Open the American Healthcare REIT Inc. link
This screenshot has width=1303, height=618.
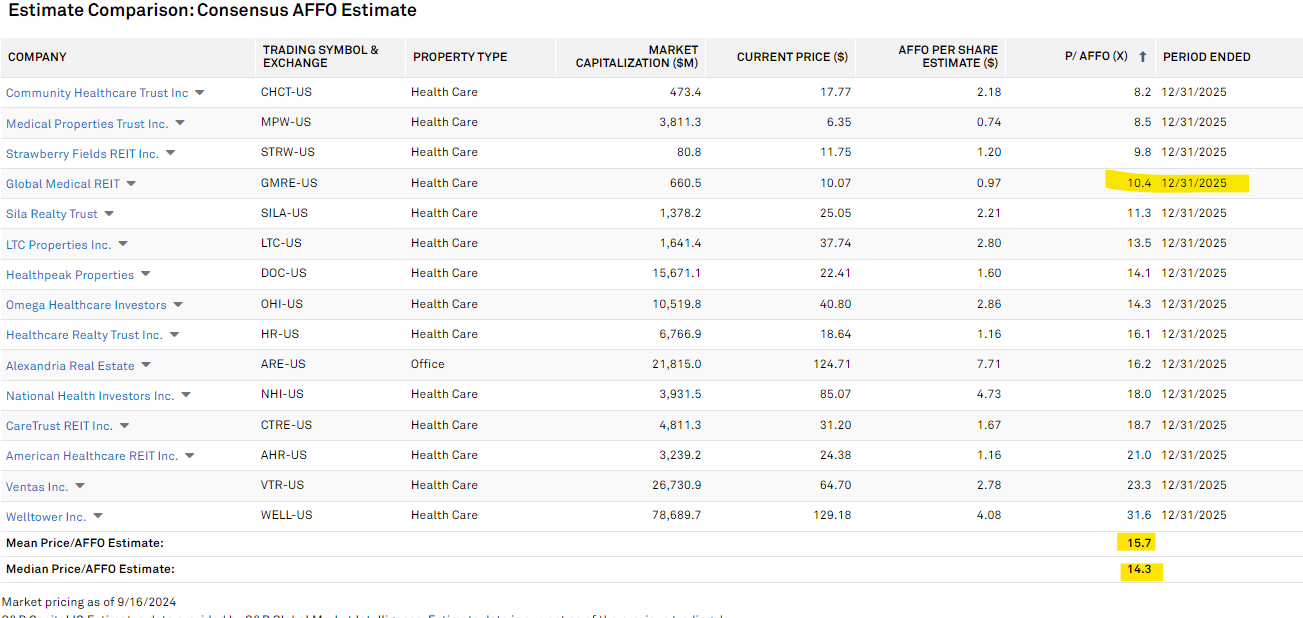pos(92,456)
